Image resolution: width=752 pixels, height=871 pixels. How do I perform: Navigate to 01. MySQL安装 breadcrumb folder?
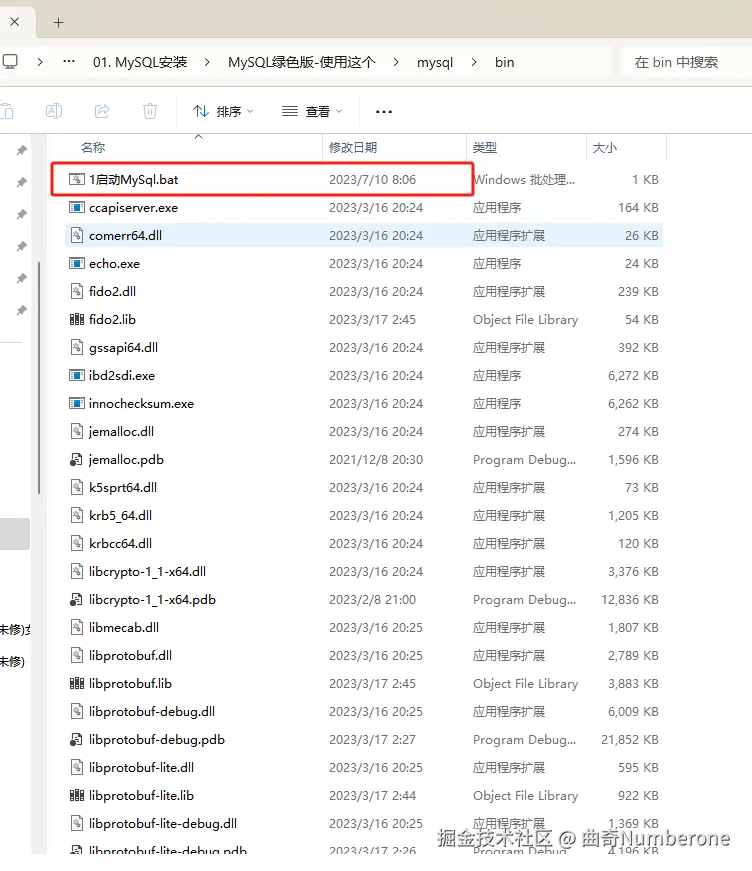(140, 62)
